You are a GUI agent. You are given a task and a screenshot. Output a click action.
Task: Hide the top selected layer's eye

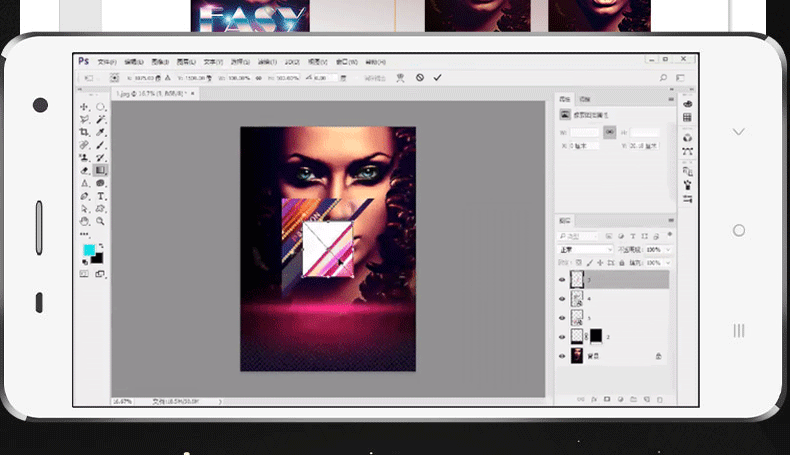[x=562, y=280]
